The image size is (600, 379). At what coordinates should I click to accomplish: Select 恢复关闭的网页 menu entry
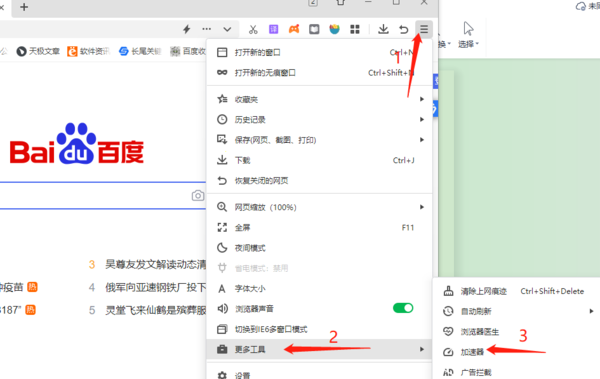[320, 180]
